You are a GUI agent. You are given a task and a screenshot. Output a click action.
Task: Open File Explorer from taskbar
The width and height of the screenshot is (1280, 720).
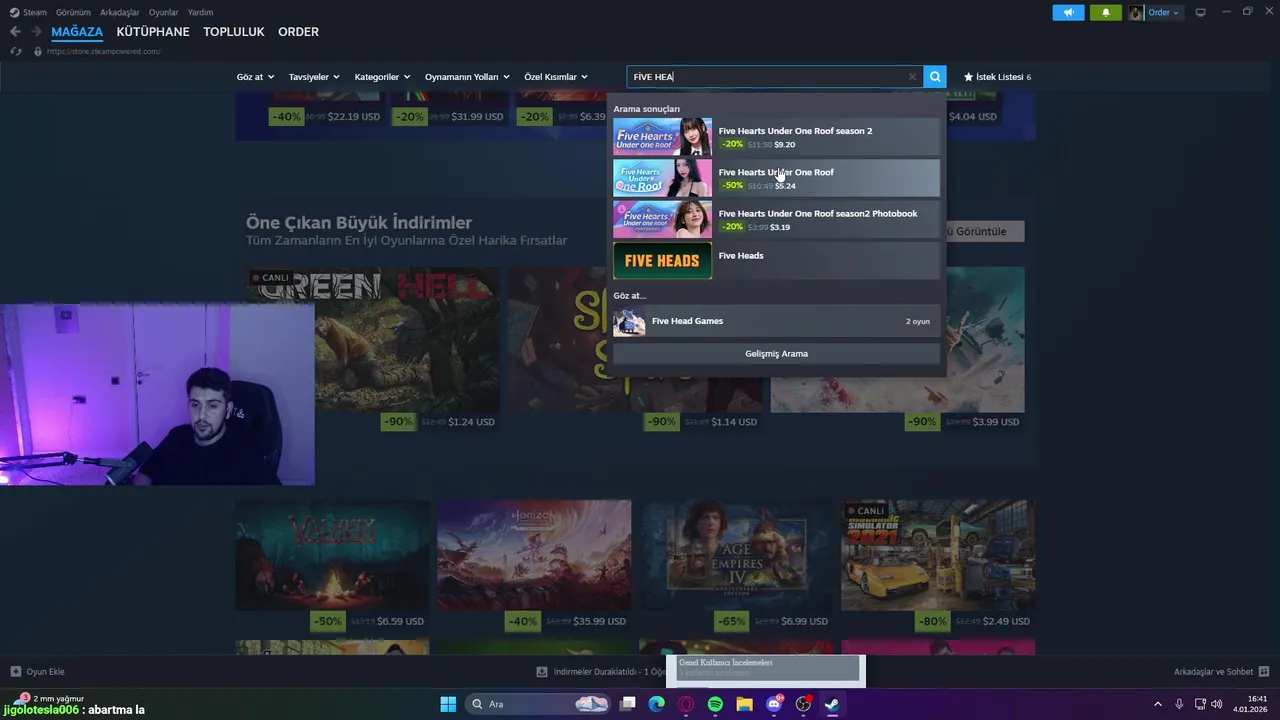[x=744, y=704]
